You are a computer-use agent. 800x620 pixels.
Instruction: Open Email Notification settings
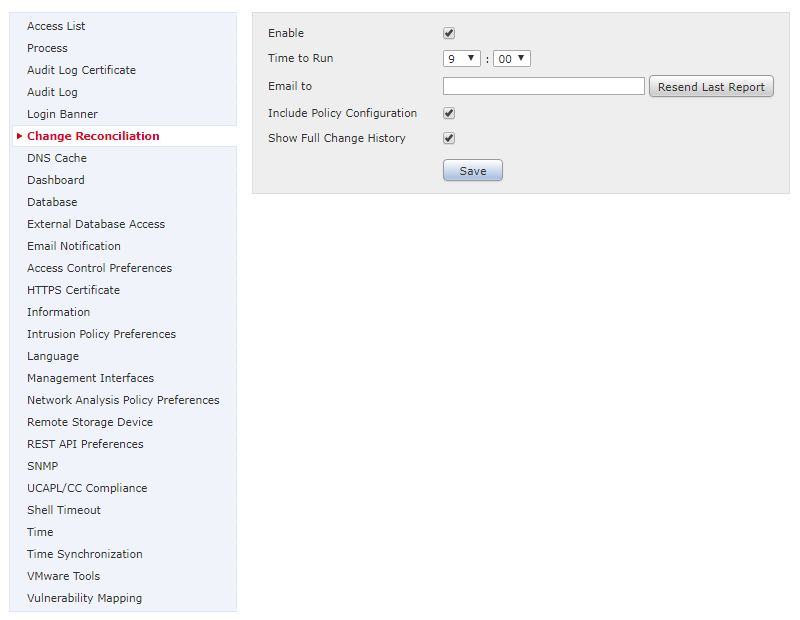coord(74,245)
